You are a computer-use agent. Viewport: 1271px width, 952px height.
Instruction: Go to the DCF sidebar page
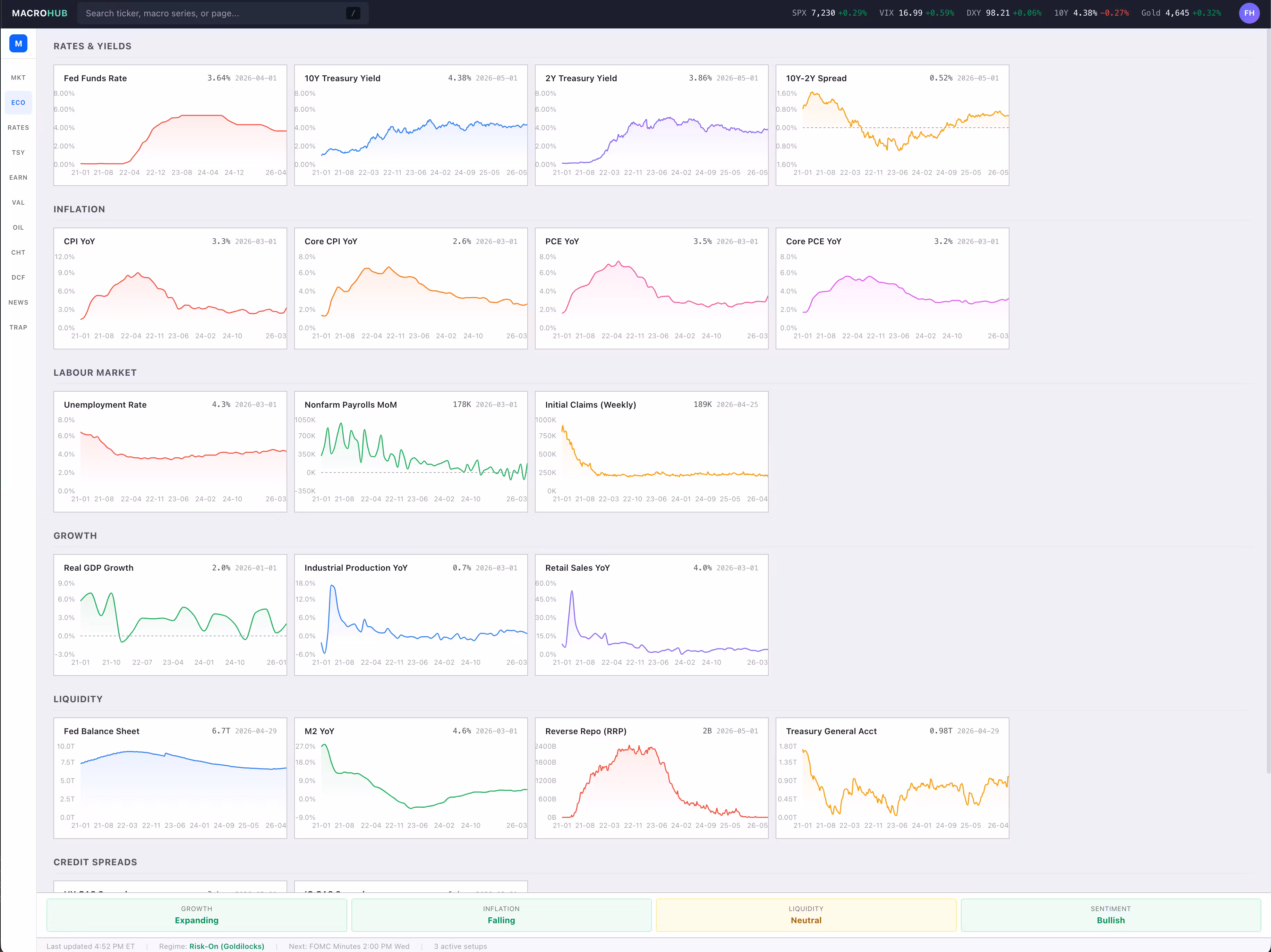click(18, 278)
